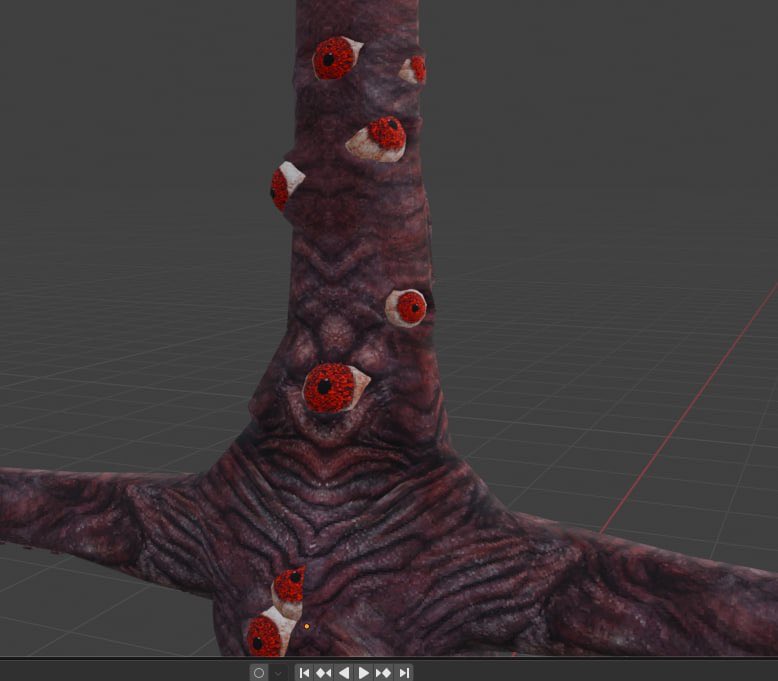Image resolution: width=778 pixels, height=681 pixels.
Task: Toggle the auto keying record button
Action: [259, 673]
